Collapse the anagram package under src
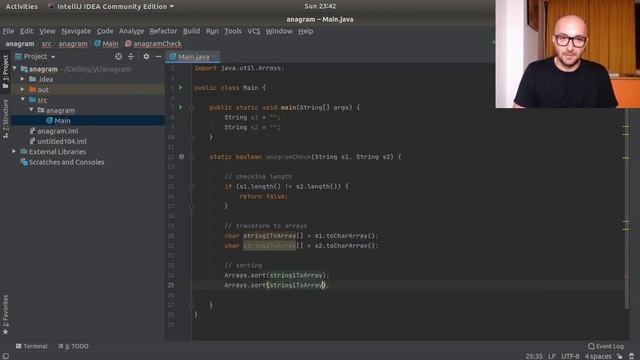 (x=31, y=110)
